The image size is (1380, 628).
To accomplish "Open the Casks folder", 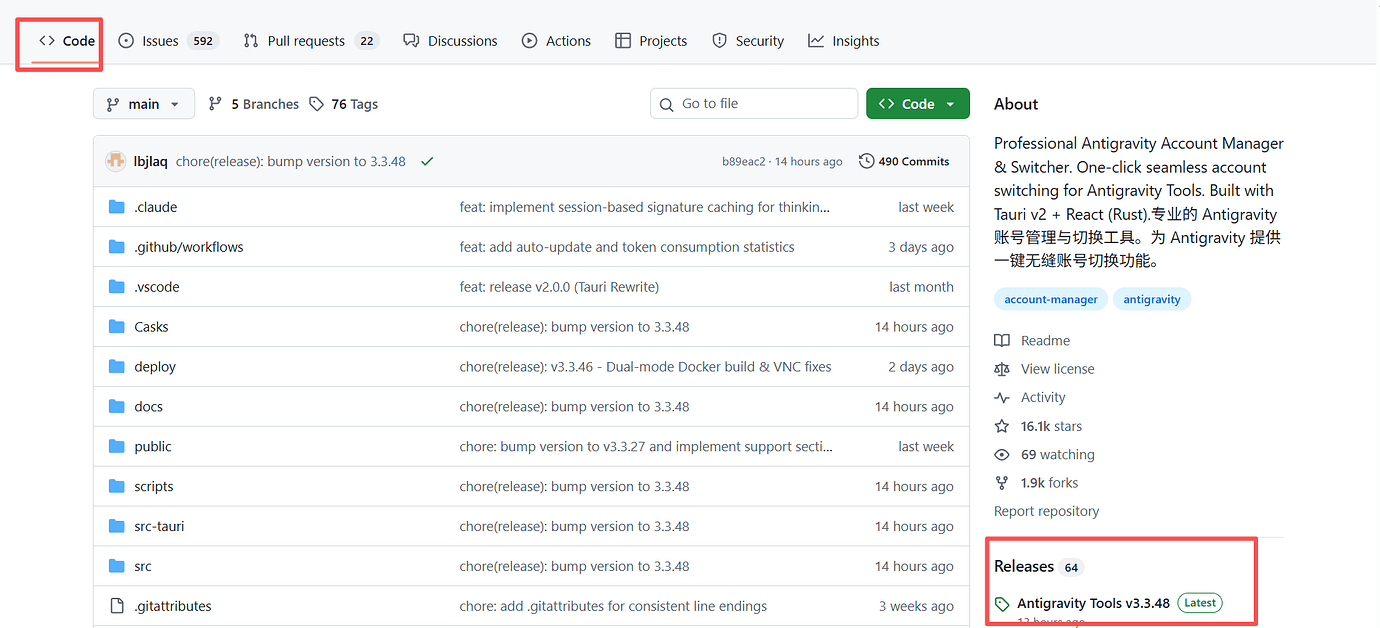I will tap(151, 327).
